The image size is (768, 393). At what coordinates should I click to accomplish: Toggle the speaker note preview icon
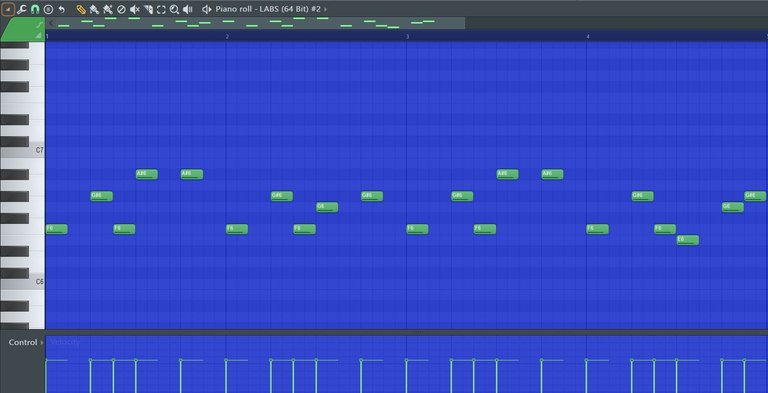click(207, 9)
